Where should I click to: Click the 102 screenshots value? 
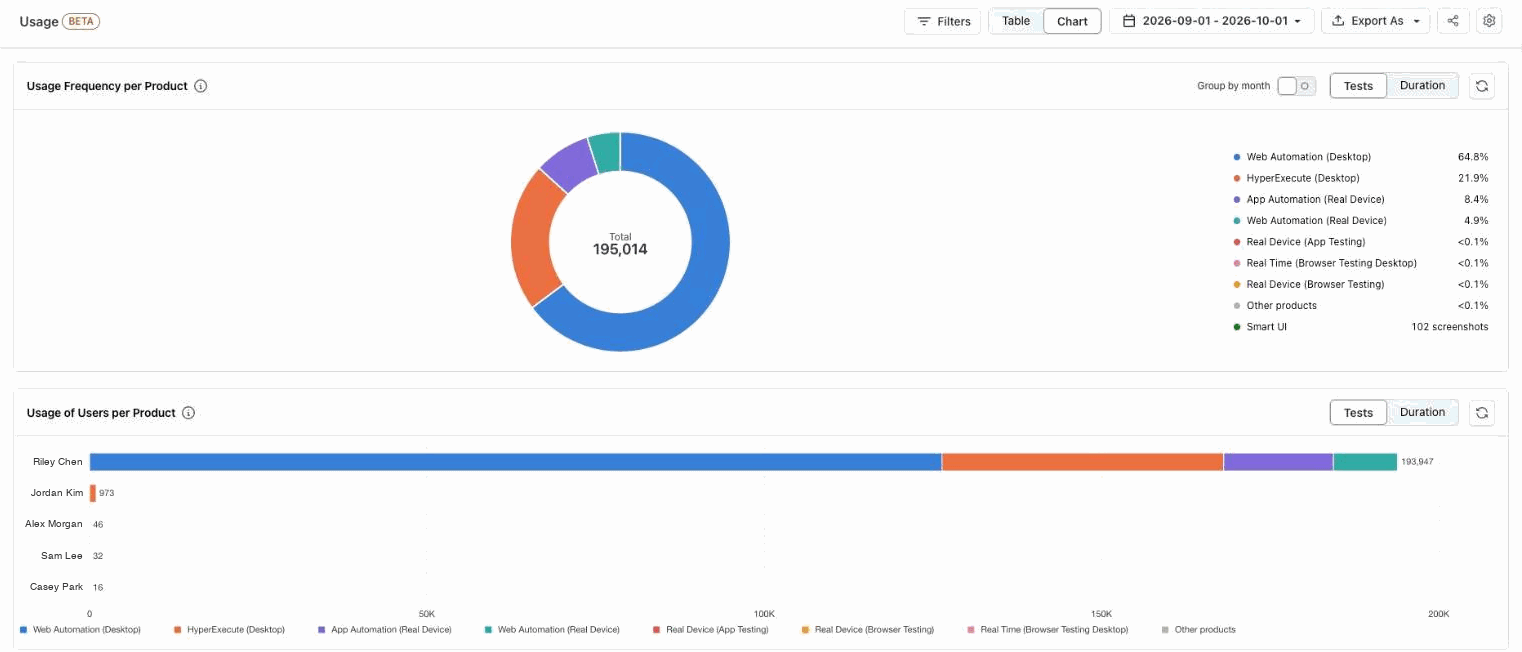(x=1450, y=327)
